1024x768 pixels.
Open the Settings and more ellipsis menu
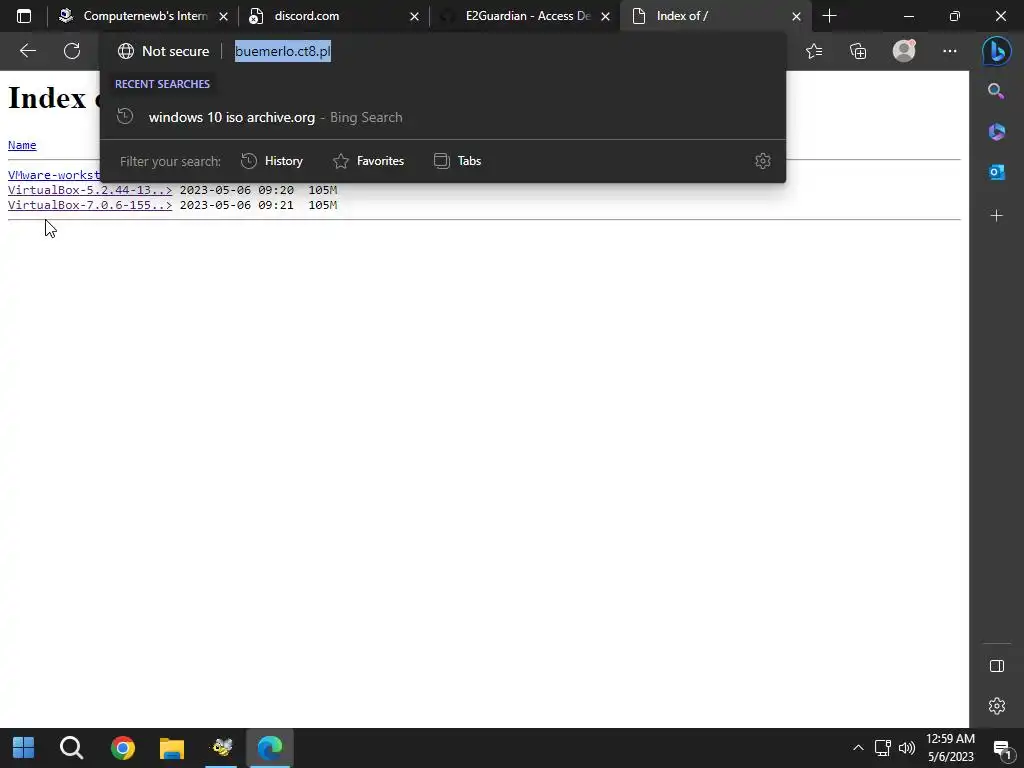tap(950, 51)
